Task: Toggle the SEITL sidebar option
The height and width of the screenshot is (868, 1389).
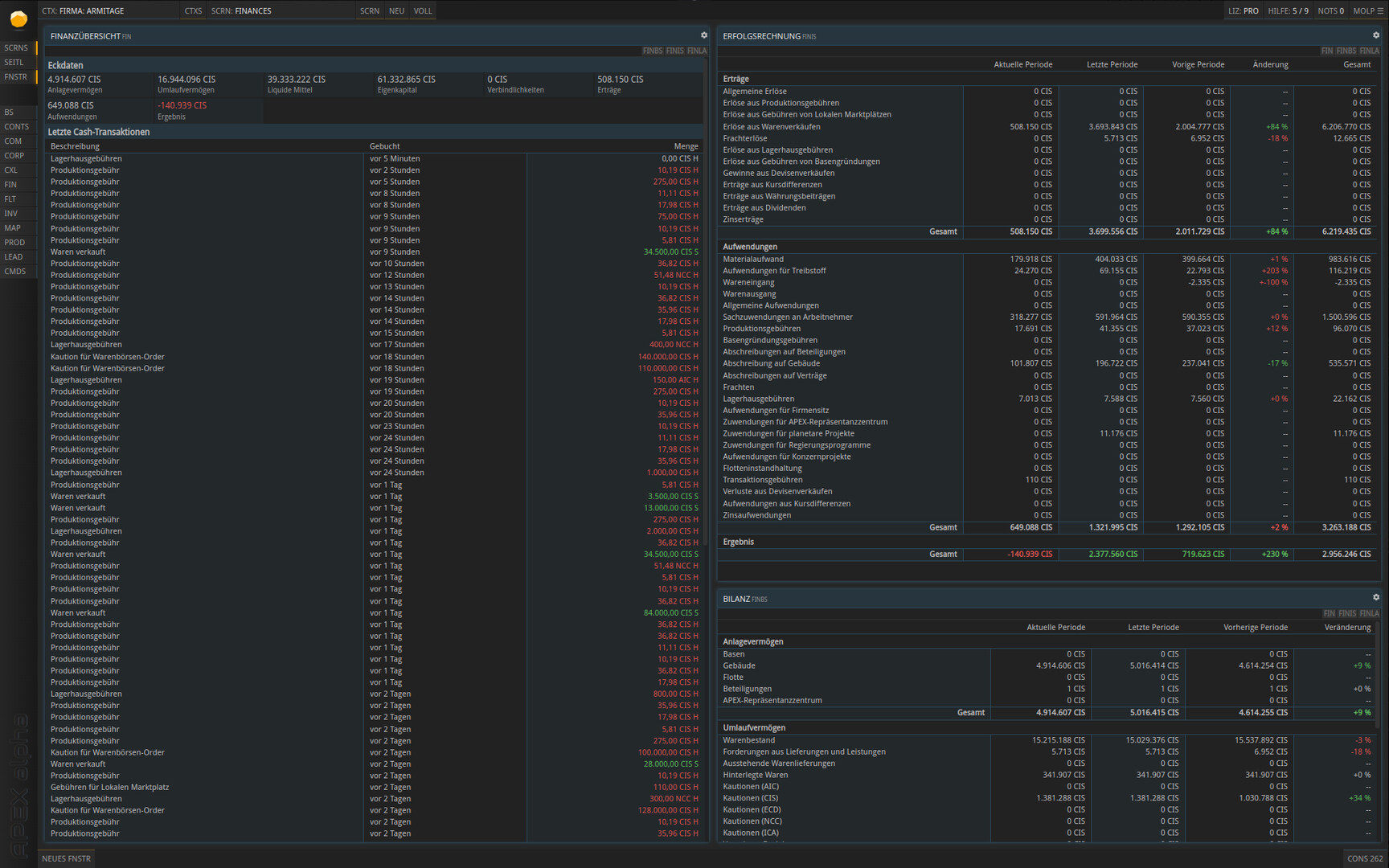Action: 14,63
